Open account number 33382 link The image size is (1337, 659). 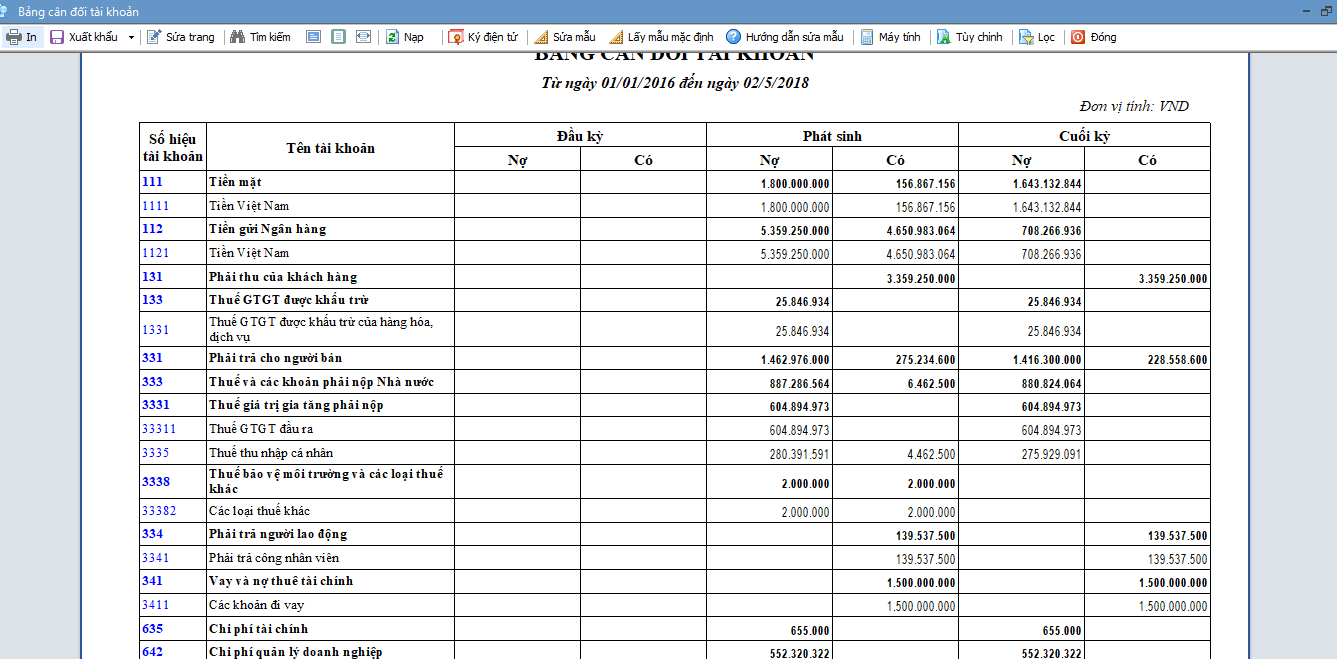[158, 511]
